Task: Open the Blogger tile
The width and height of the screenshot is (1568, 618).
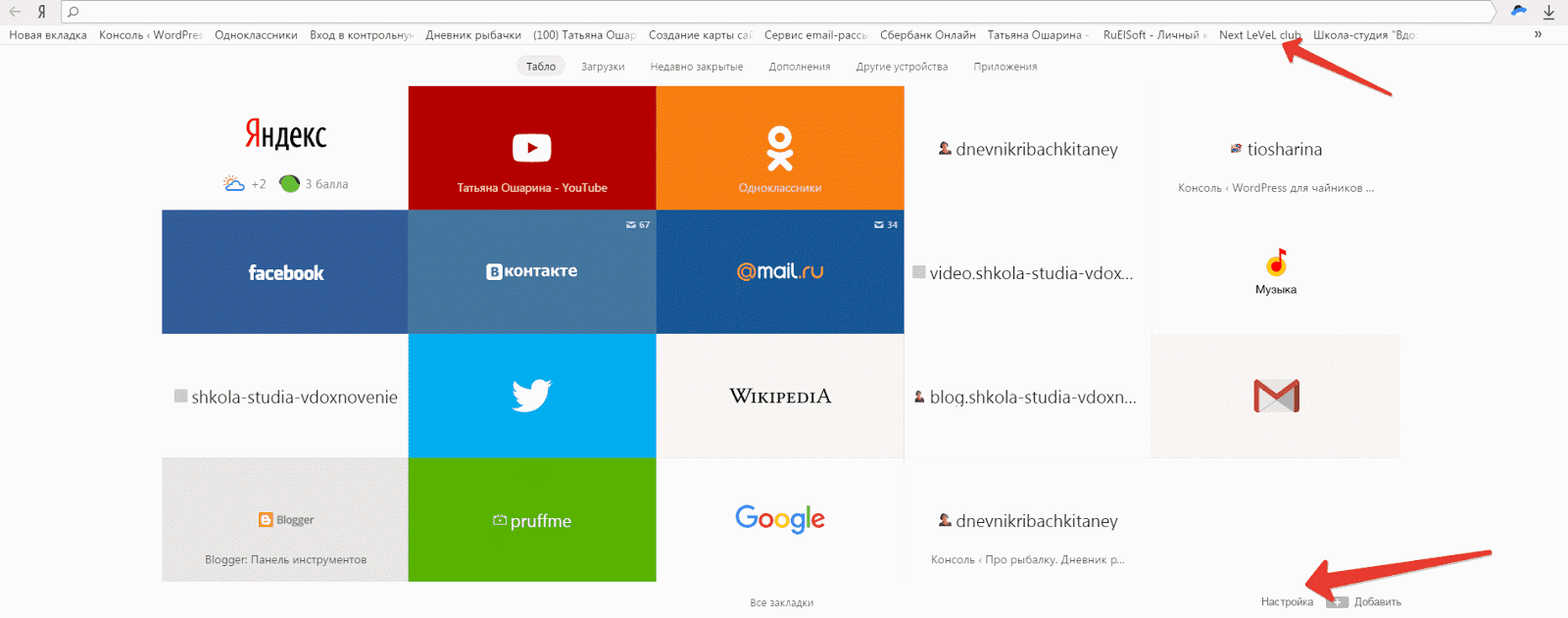Action: [x=285, y=520]
